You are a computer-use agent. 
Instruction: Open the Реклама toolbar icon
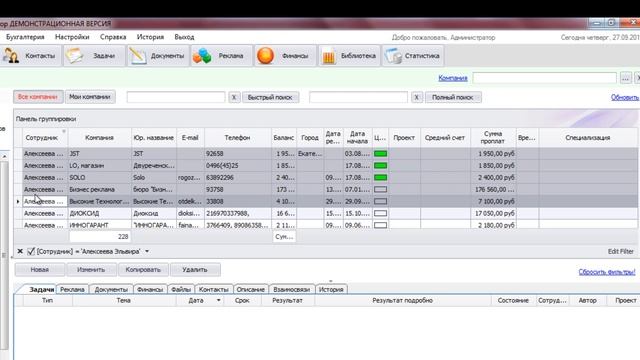point(202,56)
